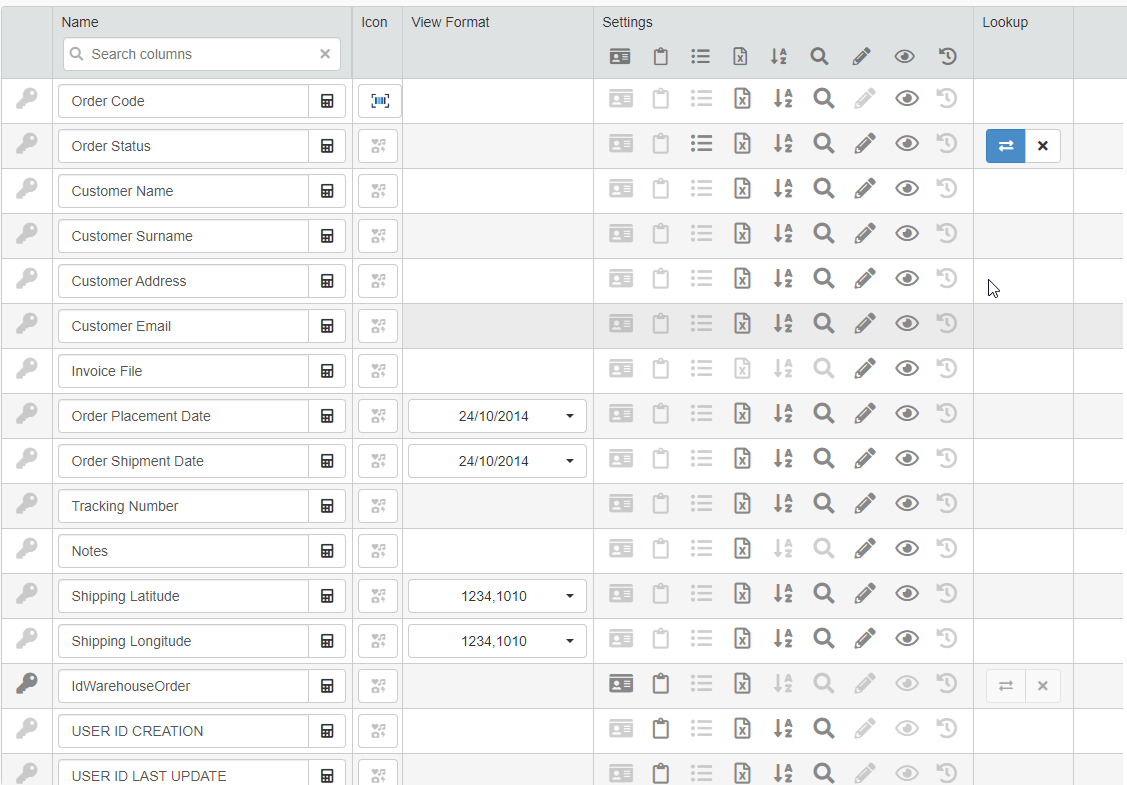
Task: Expand the Order Shipment Date format dropdown
Action: point(497,461)
